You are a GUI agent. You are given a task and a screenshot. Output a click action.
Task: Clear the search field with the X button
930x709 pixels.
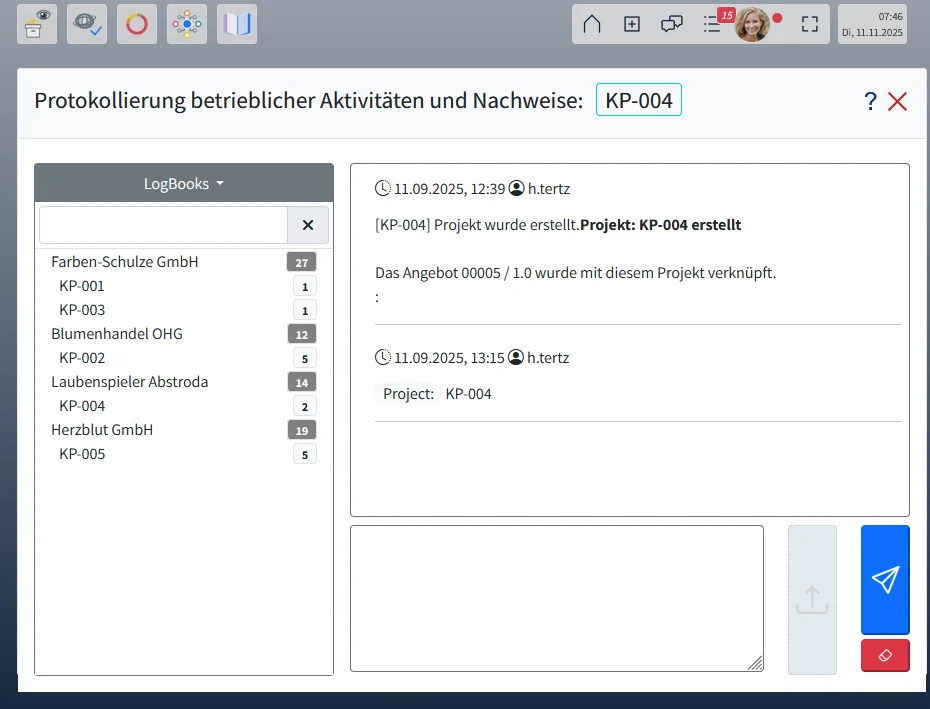coord(308,224)
